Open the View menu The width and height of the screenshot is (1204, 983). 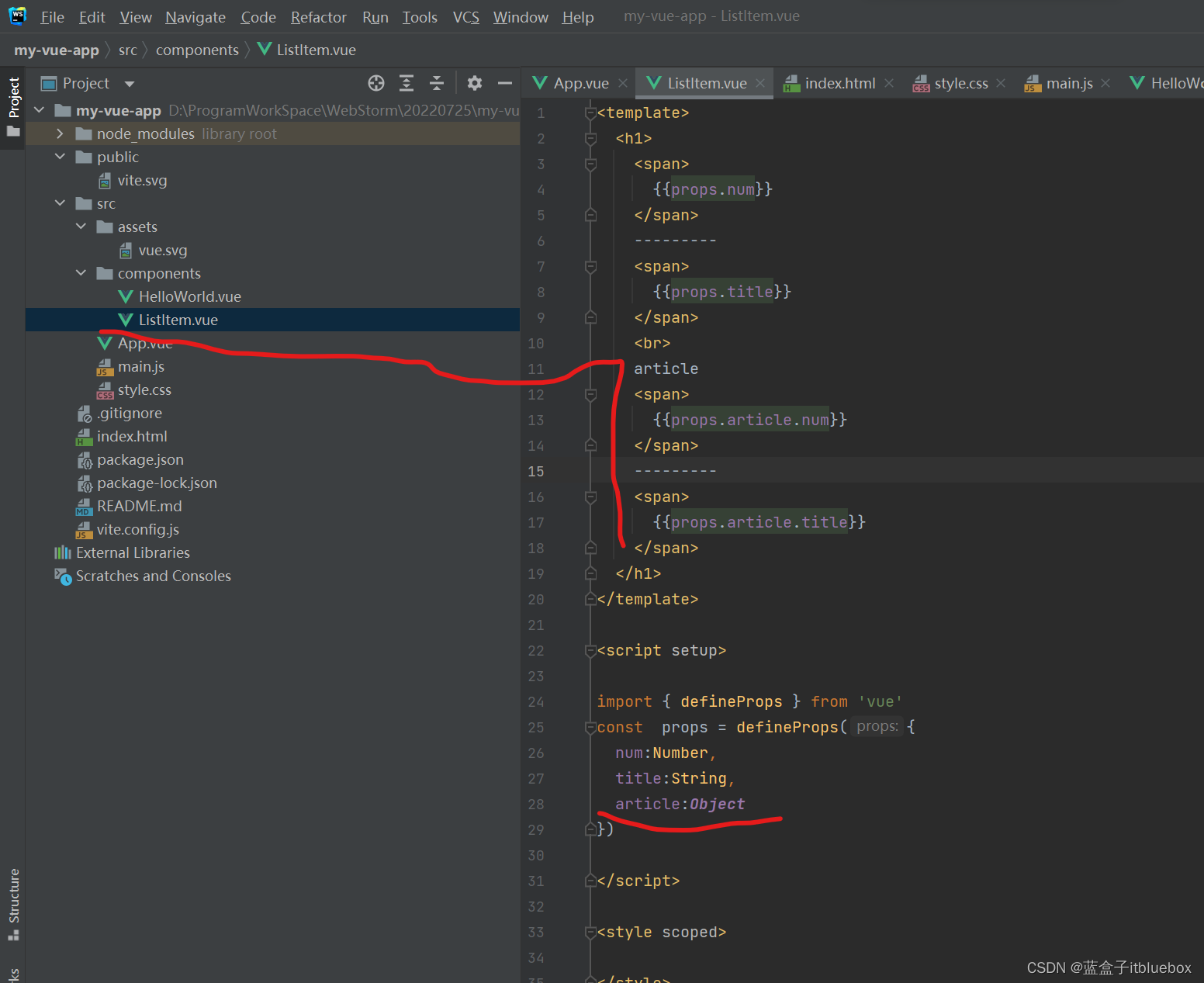click(136, 17)
